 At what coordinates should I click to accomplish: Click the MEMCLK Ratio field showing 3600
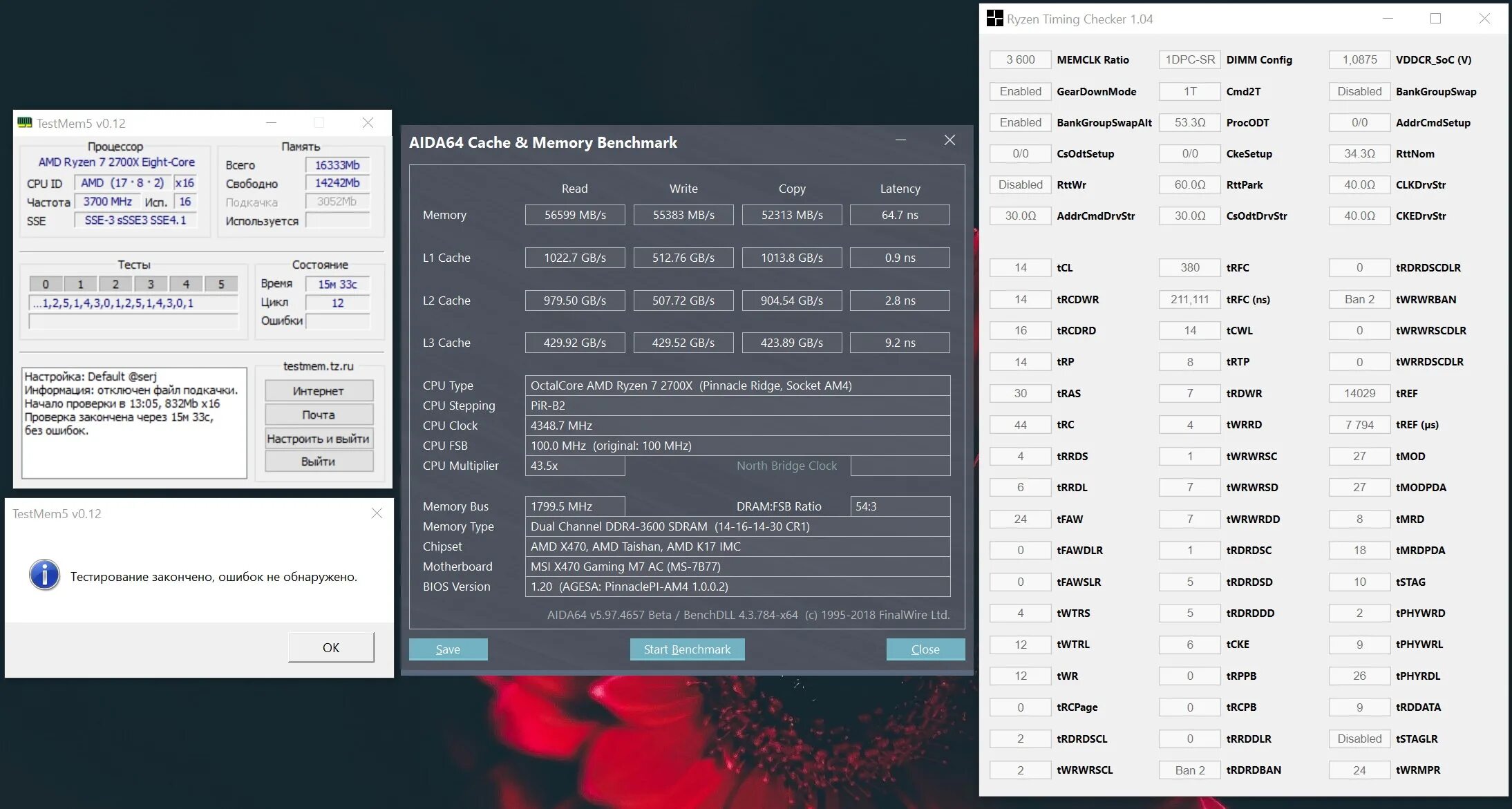pos(1019,59)
